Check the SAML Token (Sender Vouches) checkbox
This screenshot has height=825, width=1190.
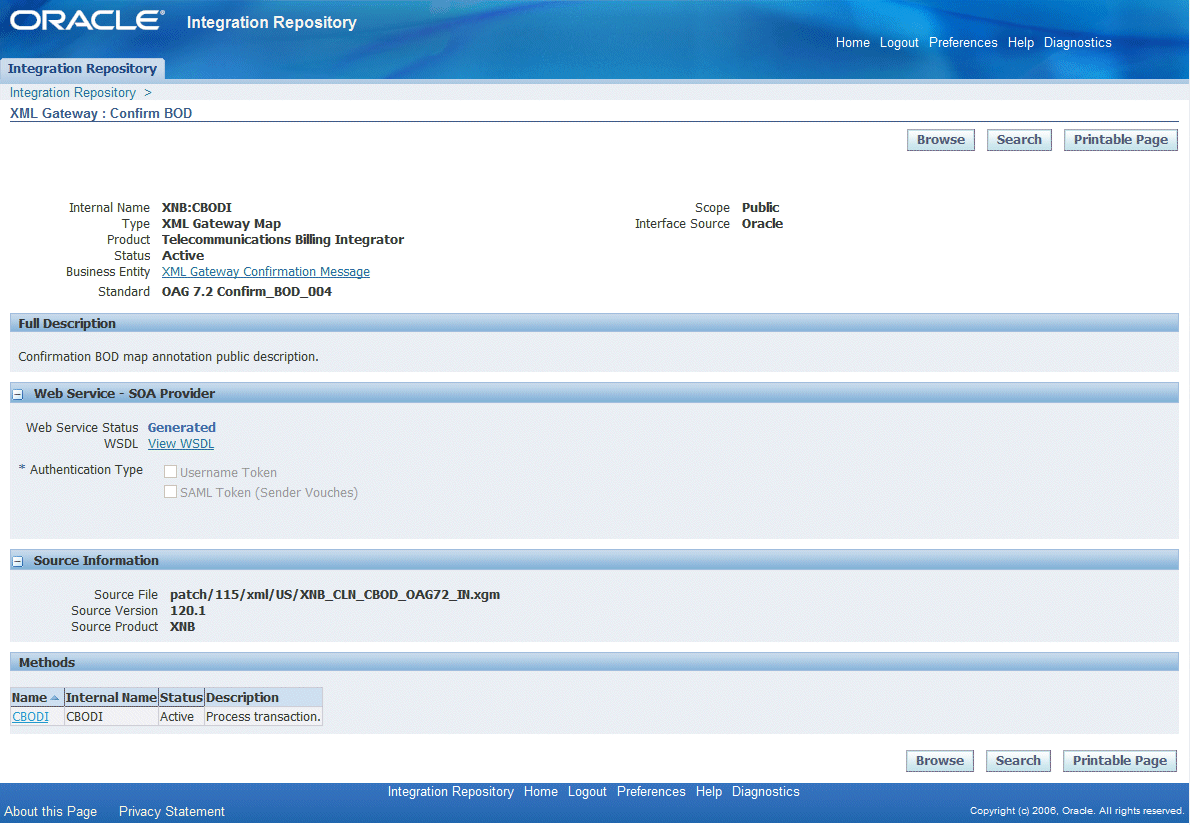coord(171,492)
